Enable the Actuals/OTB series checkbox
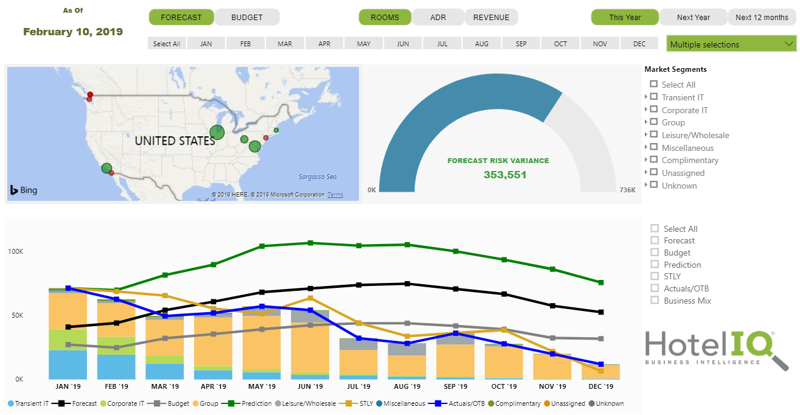Screen dimensions: 800x415 click(655, 288)
